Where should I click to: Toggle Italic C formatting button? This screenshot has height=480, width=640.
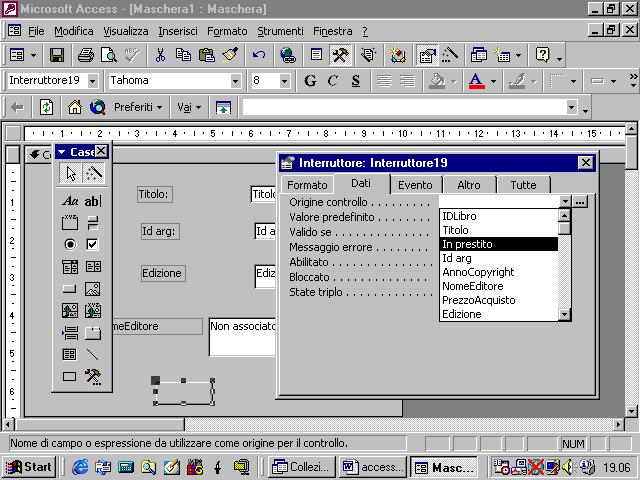pos(333,81)
